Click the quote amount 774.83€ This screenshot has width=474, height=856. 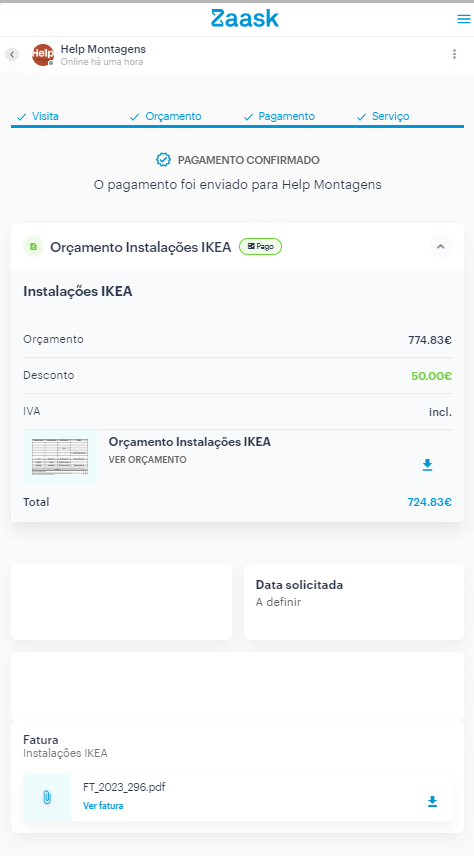(430, 340)
